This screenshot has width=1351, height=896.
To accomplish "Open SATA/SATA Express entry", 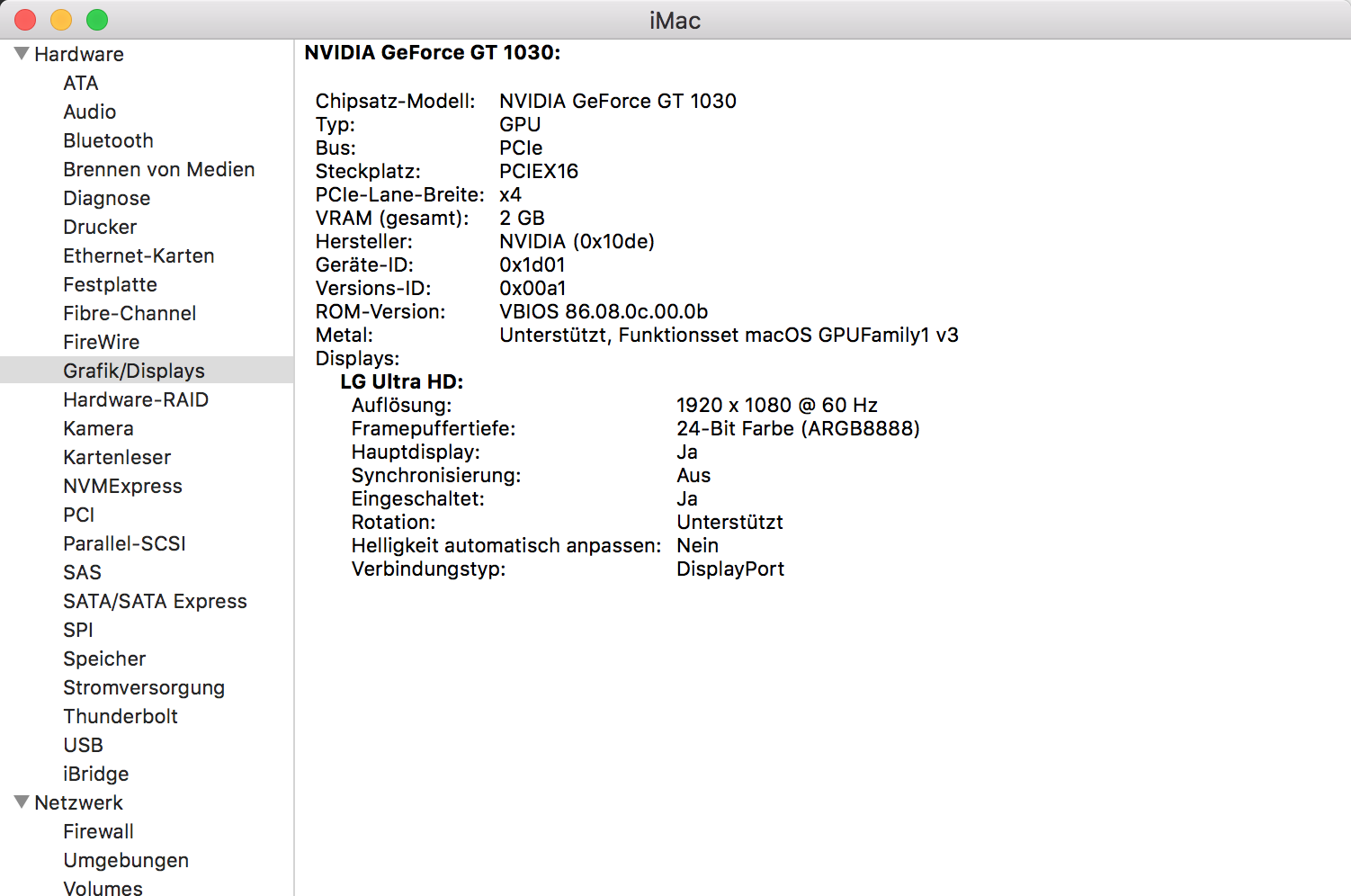I will [155, 601].
